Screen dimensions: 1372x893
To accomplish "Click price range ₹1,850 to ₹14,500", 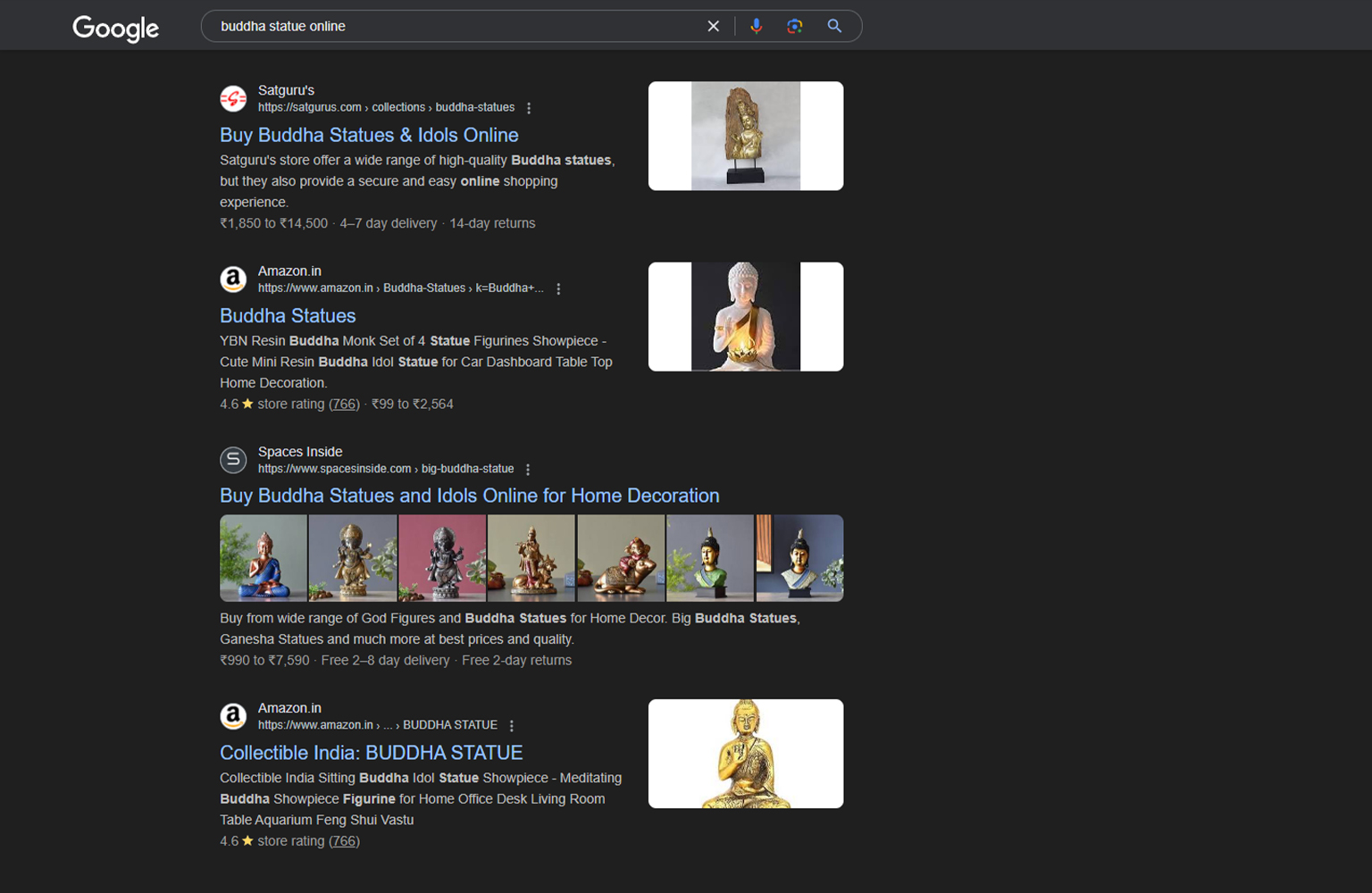I will click(274, 223).
